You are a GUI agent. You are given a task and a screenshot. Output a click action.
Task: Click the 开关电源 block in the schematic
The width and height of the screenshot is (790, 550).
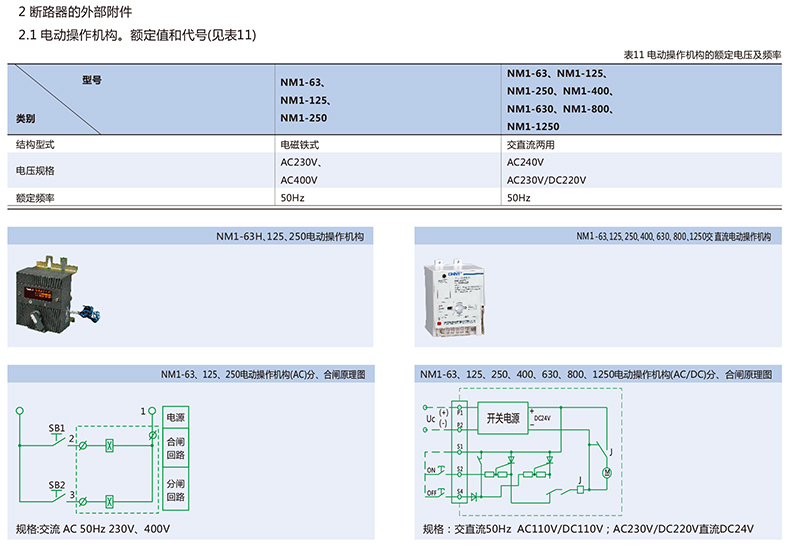pos(503,418)
